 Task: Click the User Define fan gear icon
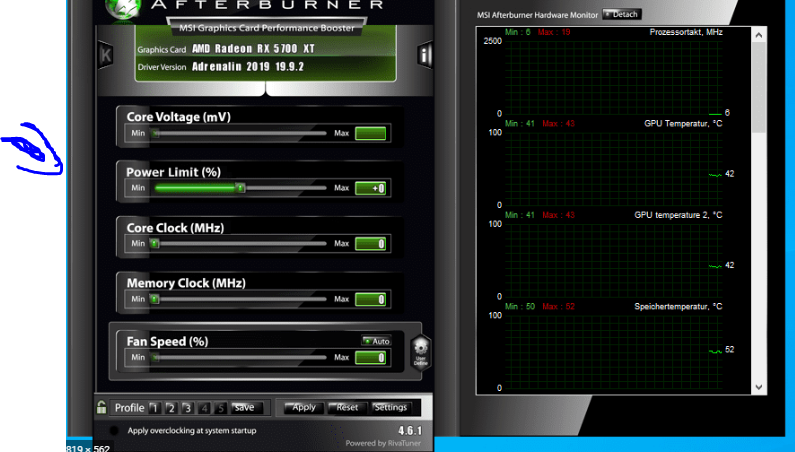(x=420, y=353)
